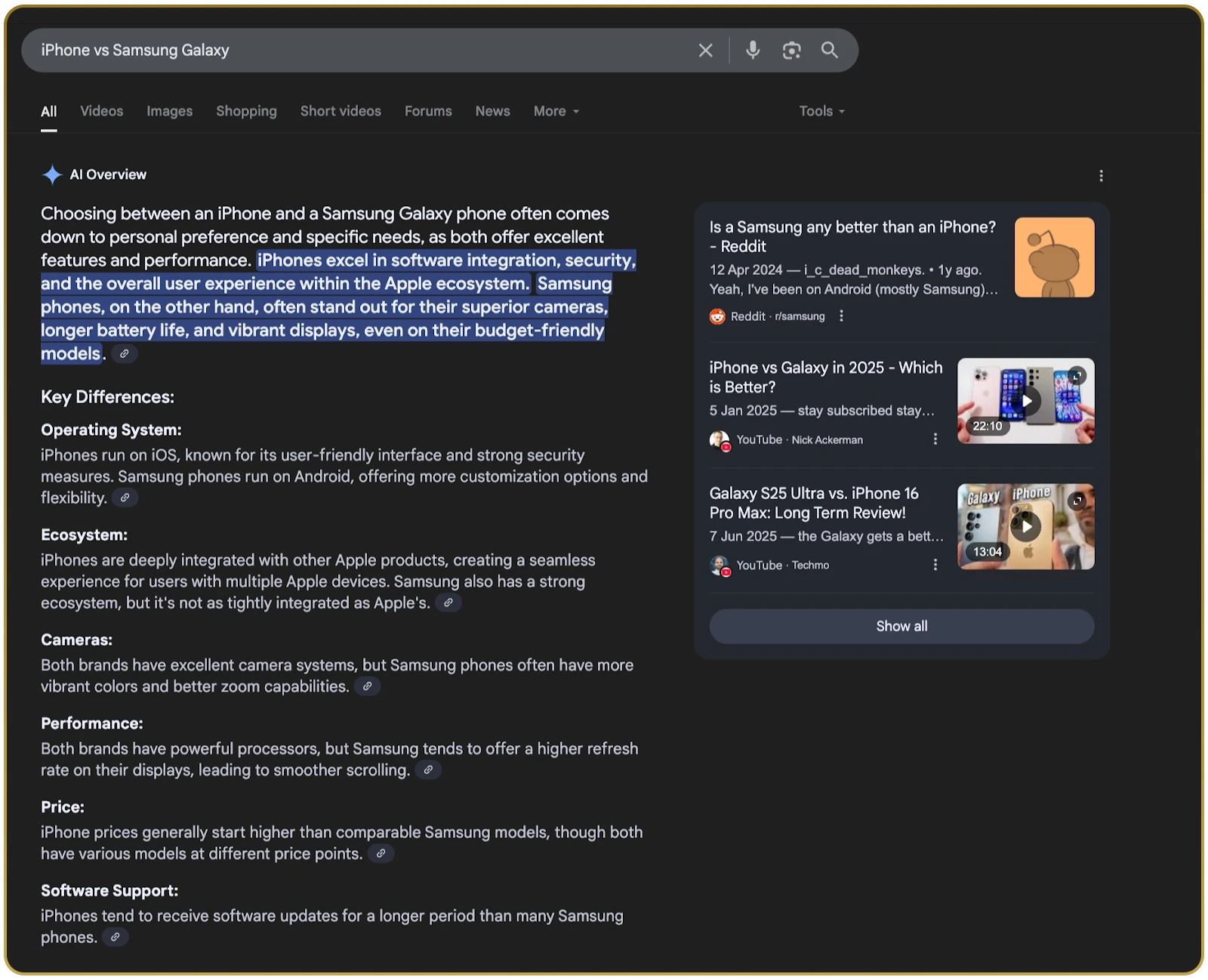This screenshot has height=980, width=1208.
Task: Click the 'Performance:' heading
Action: click(x=91, y=723)
